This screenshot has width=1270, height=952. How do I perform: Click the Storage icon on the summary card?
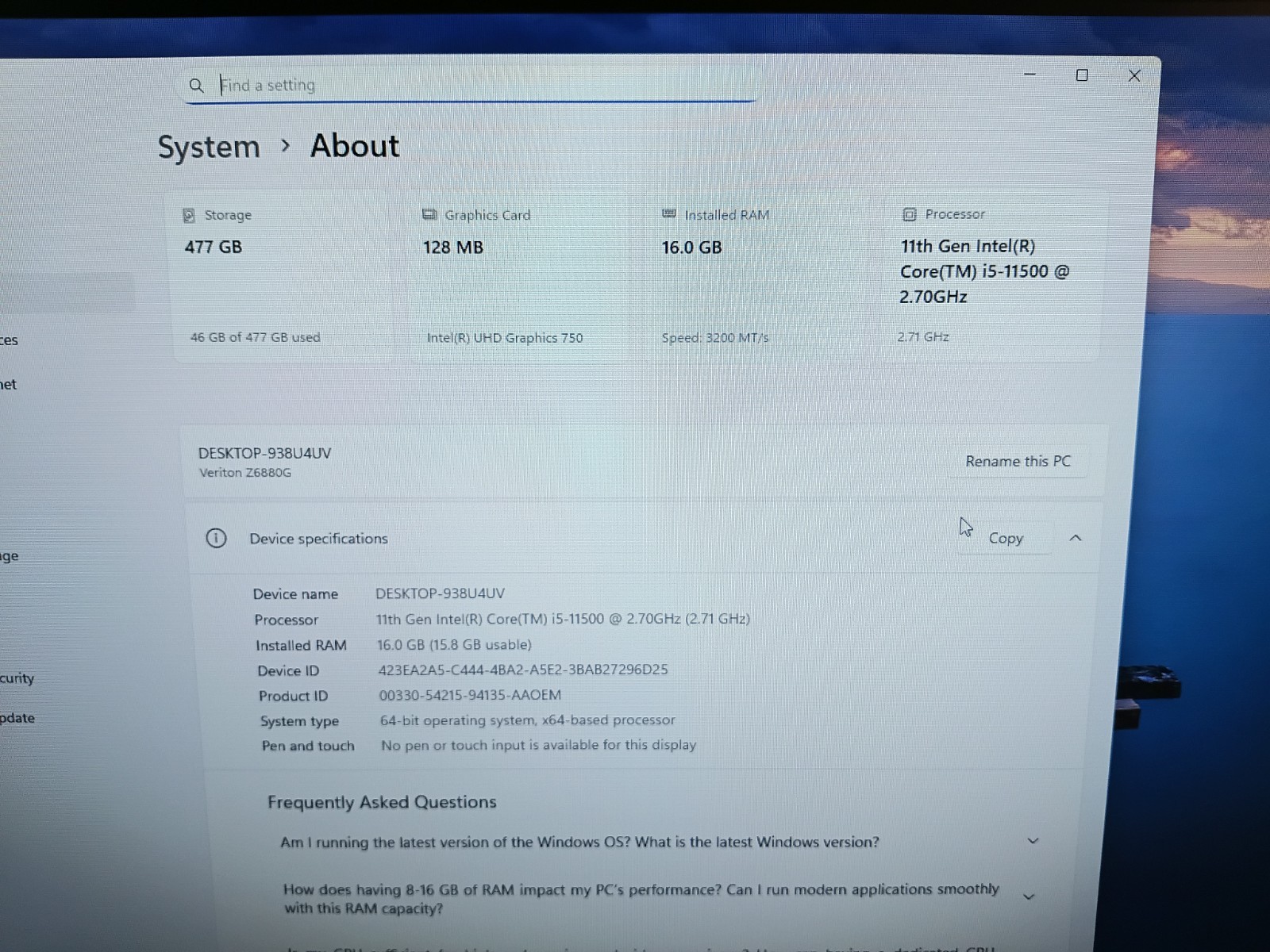tap(188, 214)
